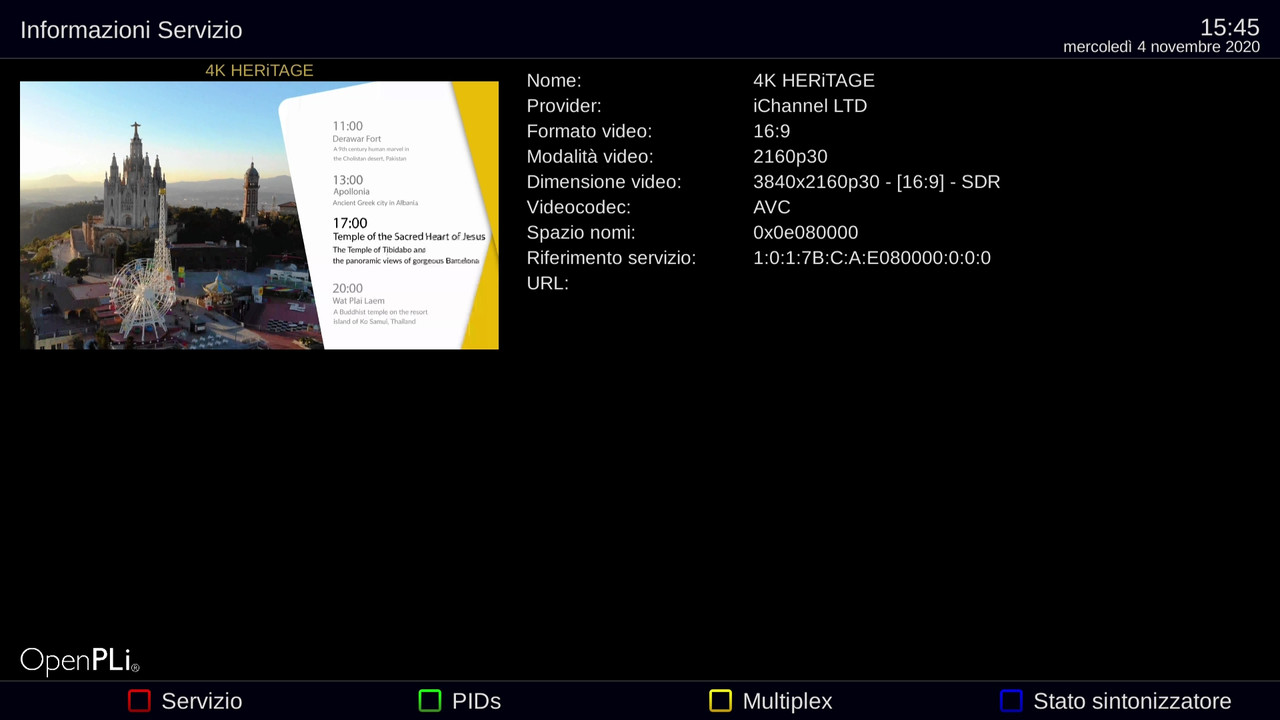Viewport: 1280px width, 720px height.
Task: Click the Formato video: label
Action: [x=589, y=131]
